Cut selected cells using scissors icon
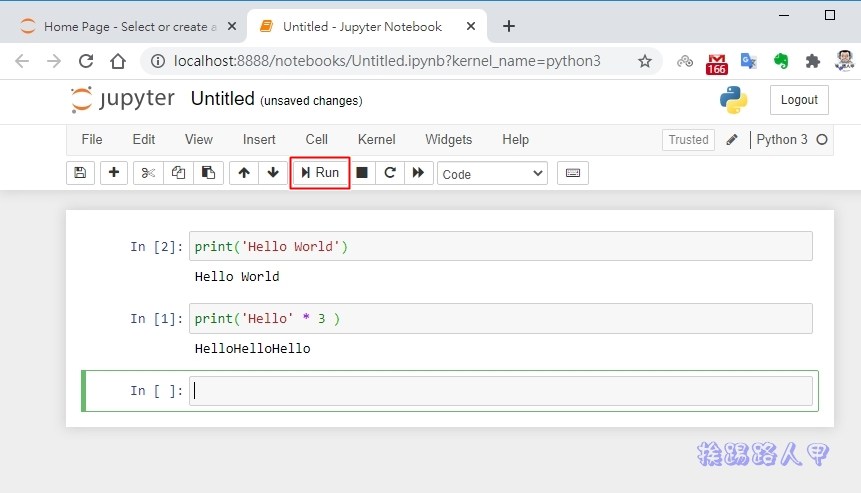This screenshot has height=493, width=861. tap(148, 173)
